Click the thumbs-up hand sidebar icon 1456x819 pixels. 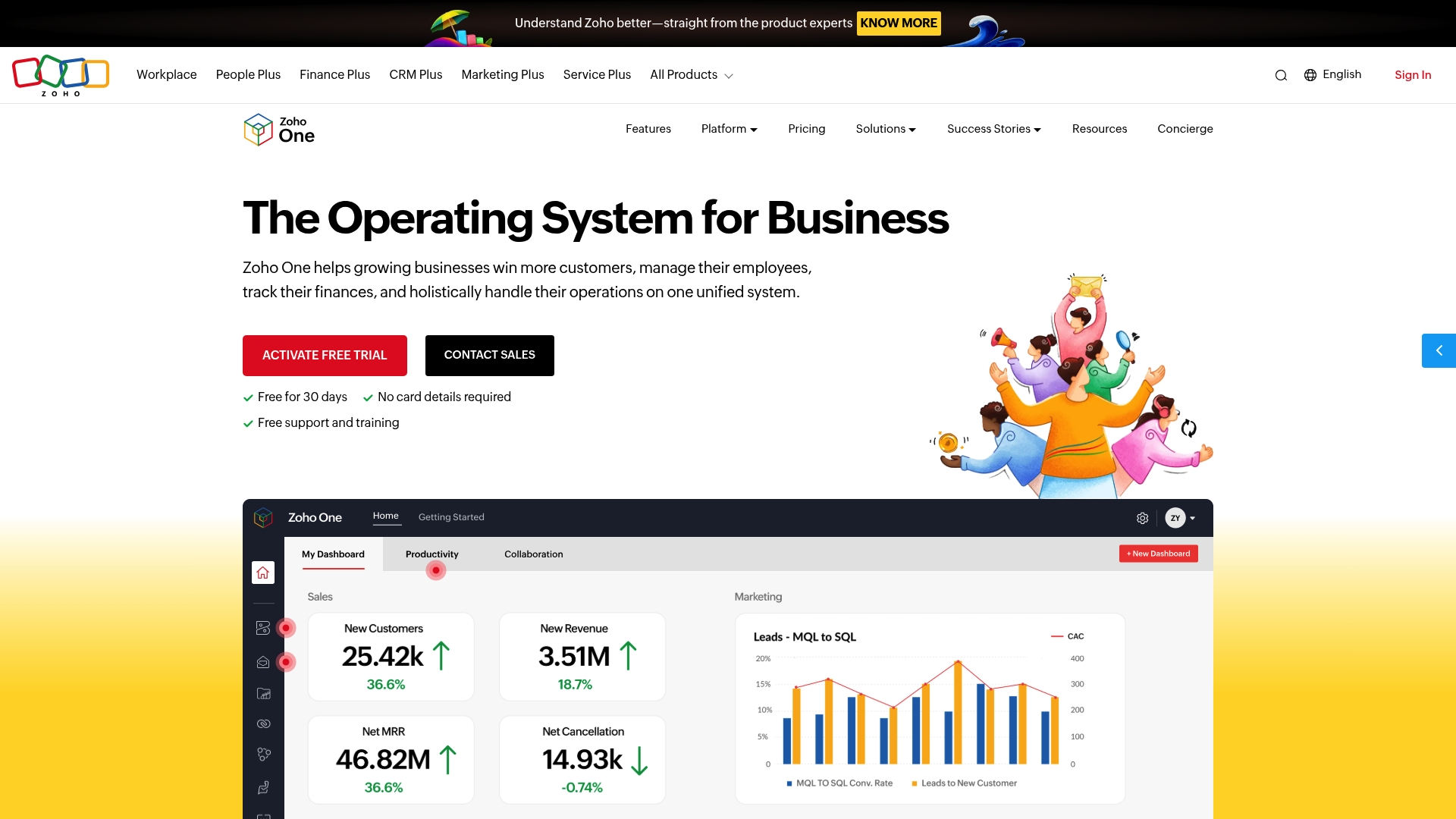[x=263, y=787]
